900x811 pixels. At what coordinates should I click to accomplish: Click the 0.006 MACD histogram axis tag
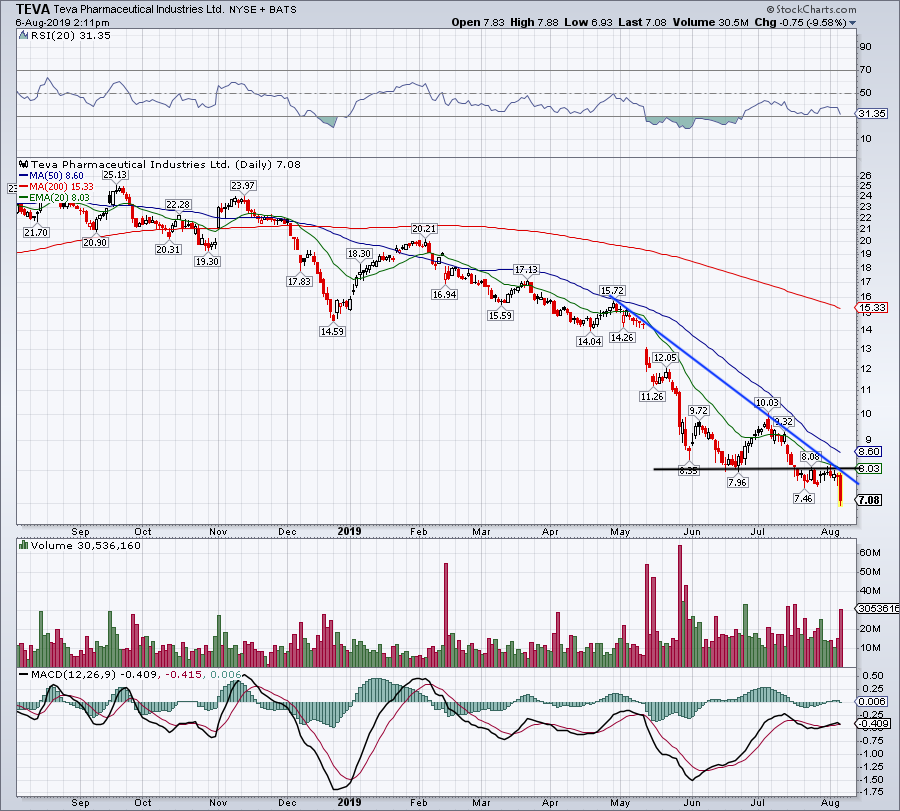pos(871,701)
